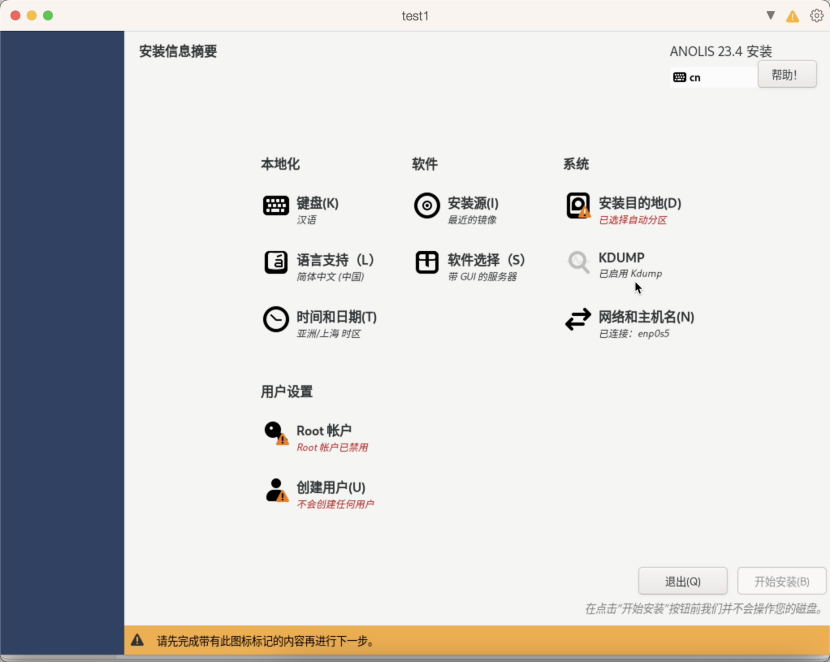This screenshot has height=662, width=830.
Task: Click the installation destination (安装目的地) disk icon
Action: click(578, 205)
